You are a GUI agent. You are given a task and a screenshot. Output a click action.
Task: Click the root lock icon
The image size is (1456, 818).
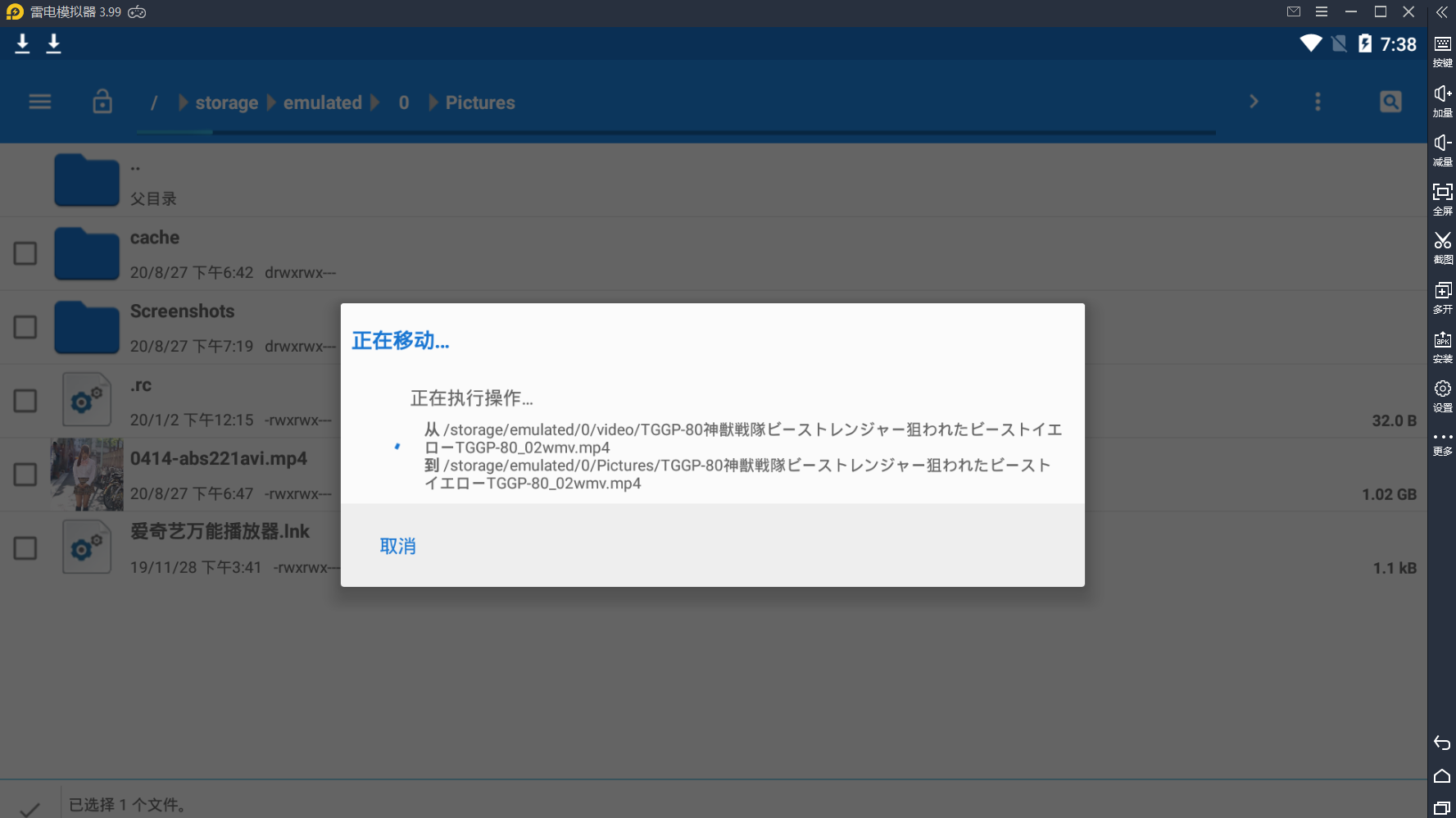(102, 102)
